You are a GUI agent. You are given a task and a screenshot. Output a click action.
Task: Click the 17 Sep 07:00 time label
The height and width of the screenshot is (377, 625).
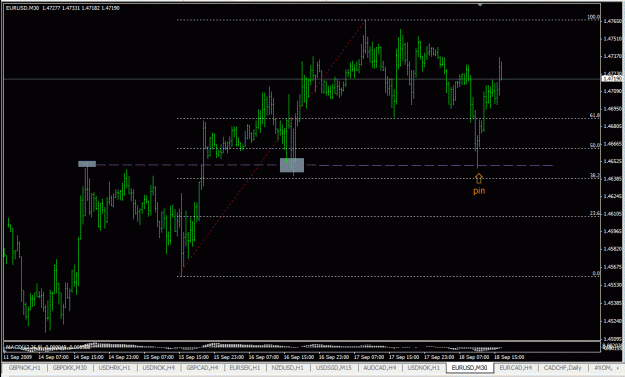(x=369, y=357)
